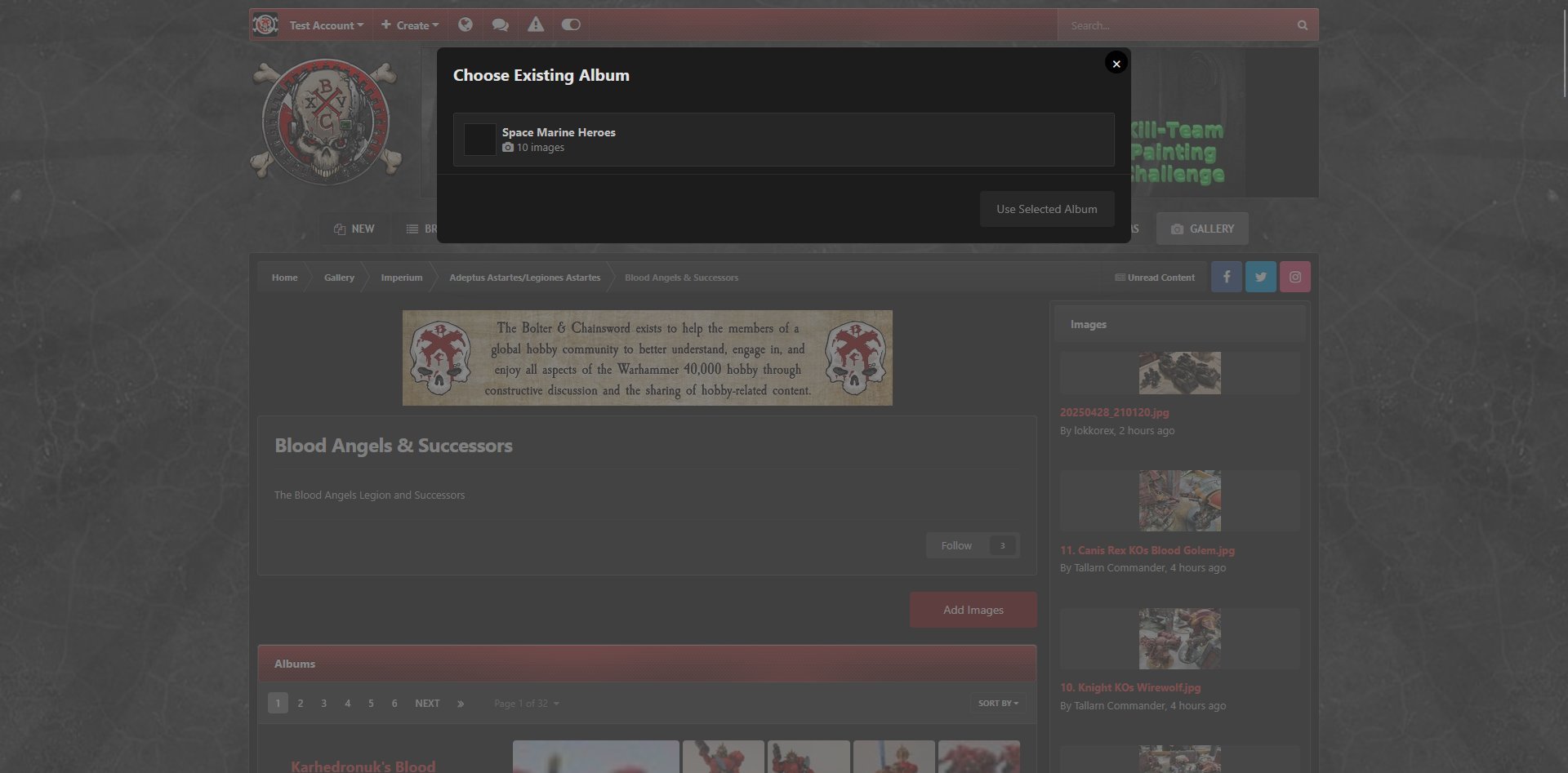Open the globe activity icon
This screenshot has height=773, width=1568.
coord(465,24)
